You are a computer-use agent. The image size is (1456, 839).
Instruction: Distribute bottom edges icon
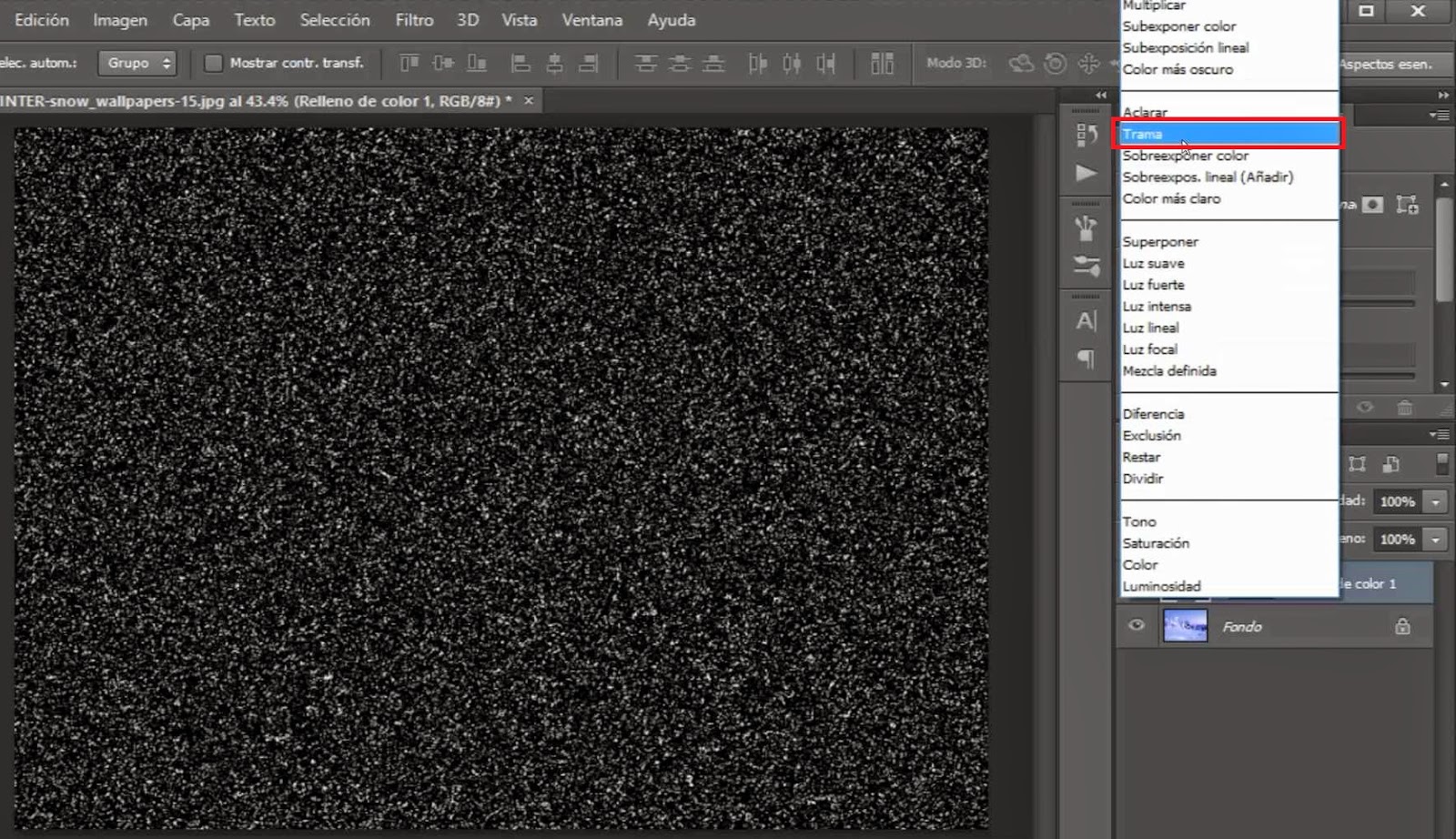714,63
